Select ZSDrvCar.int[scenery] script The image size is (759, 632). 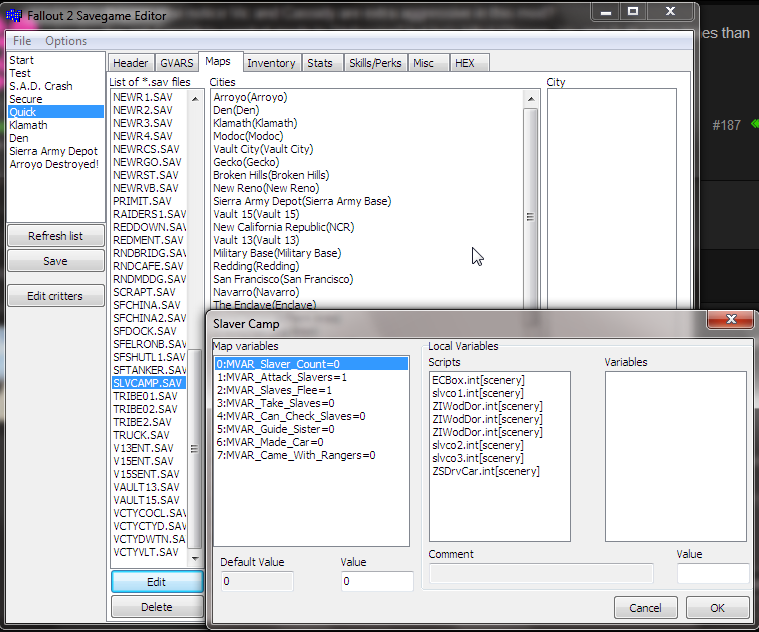pyautogui.click(x=500, y=471)
